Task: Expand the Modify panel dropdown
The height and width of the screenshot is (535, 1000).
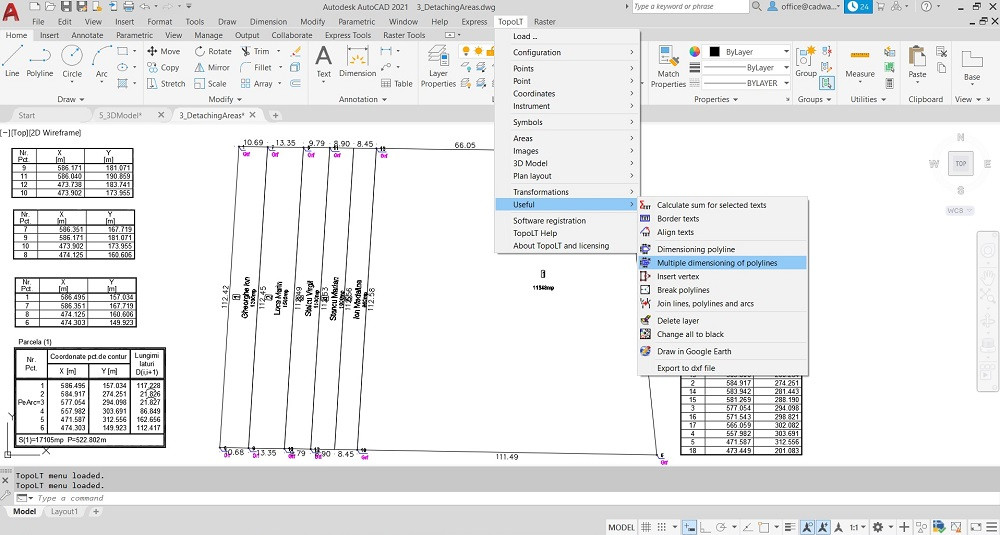Action: pyautogui.click(x=226, y=99)
